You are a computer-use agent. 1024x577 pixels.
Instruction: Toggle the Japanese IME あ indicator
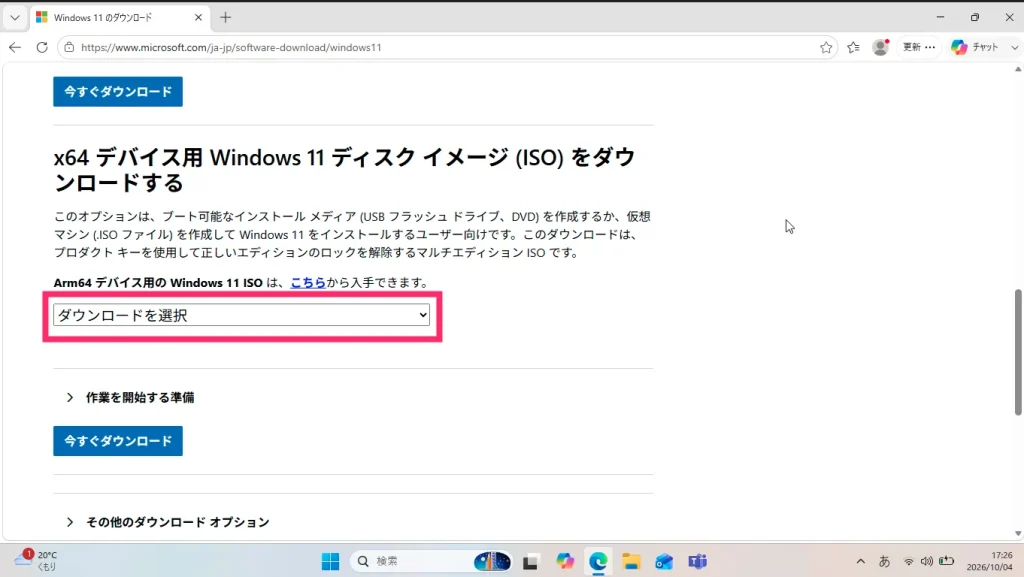884,561
